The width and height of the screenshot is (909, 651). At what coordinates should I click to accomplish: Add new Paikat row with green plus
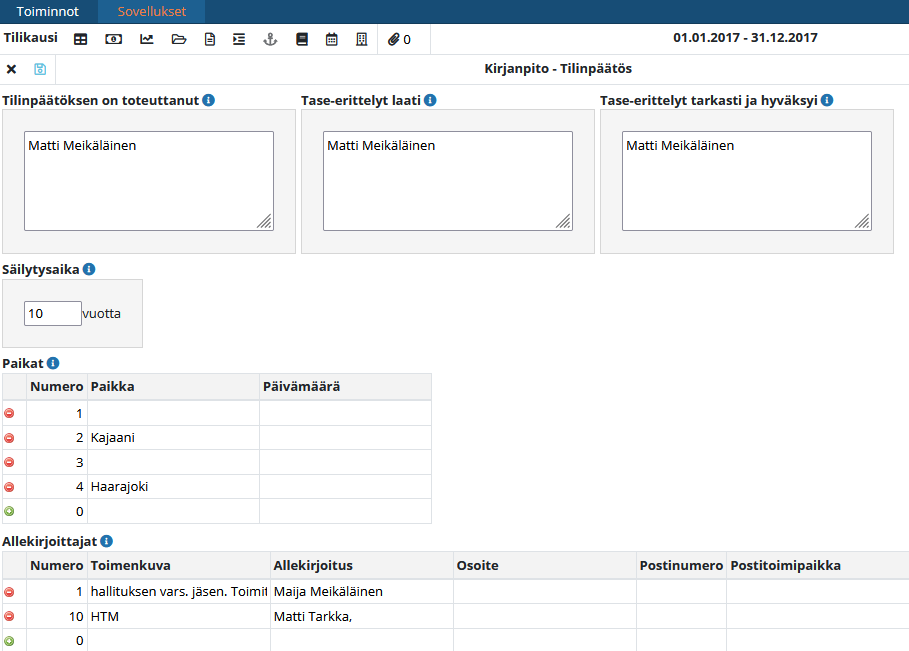point(10,511)
